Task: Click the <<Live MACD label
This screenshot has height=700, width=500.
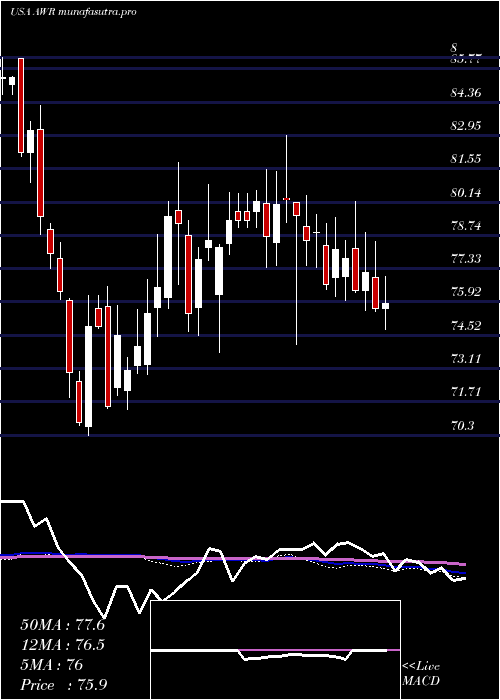Action: (x=421, y=674)
